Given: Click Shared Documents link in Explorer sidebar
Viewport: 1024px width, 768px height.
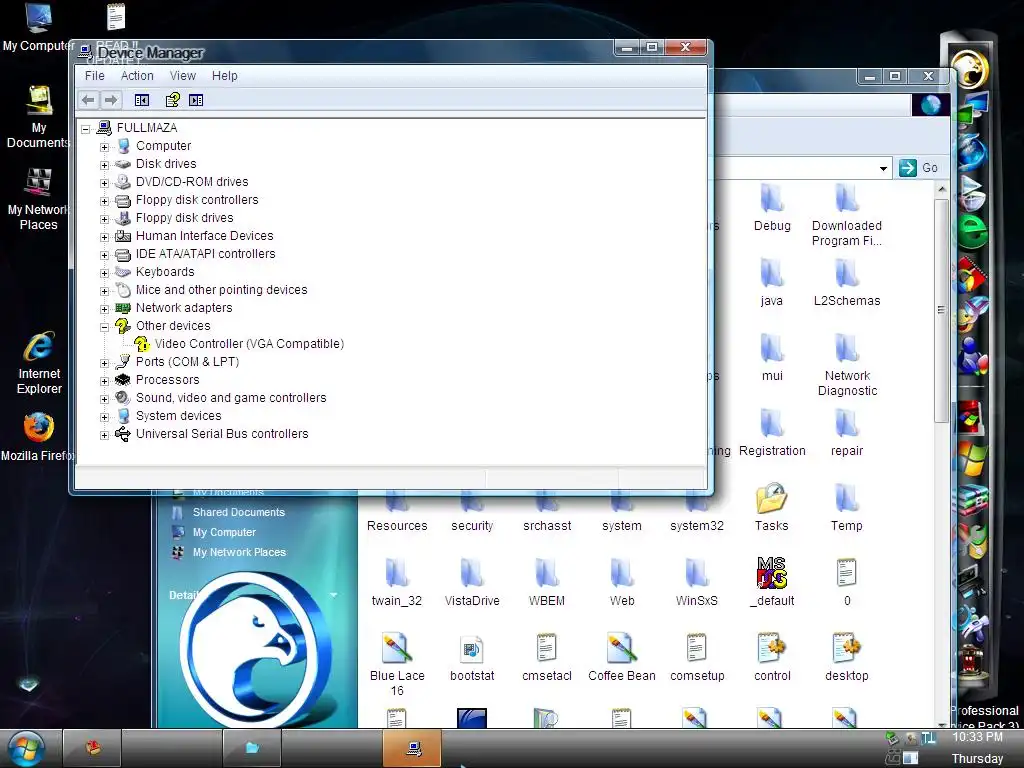Looking at the screenshot, I should [x=238, y=513].
